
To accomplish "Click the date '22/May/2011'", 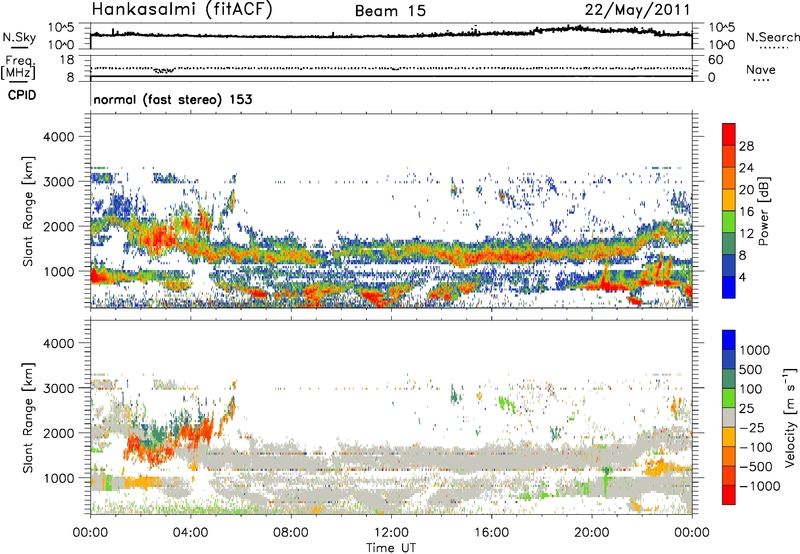I will point(637,10).
